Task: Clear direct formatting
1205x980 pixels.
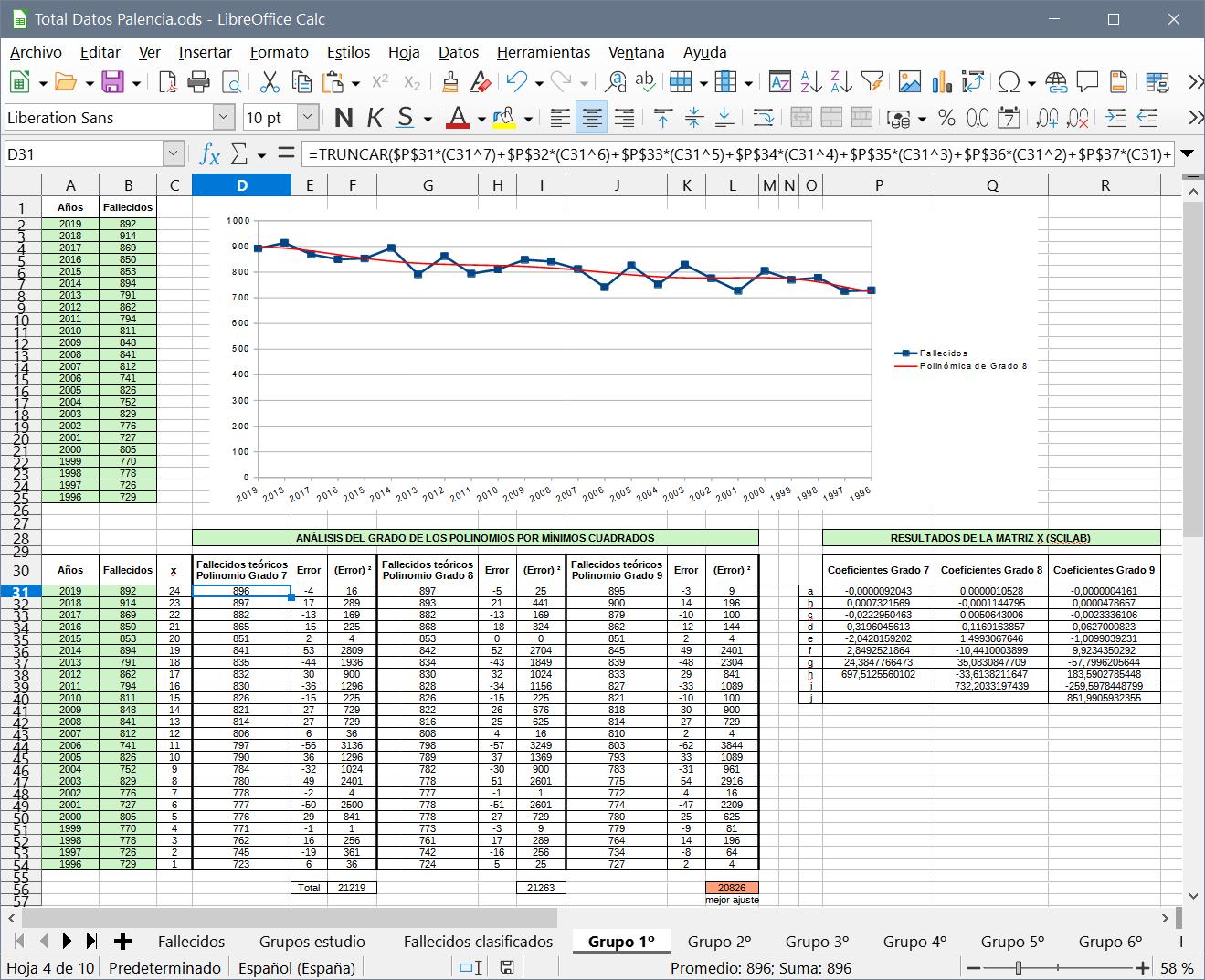Action: [481, 83]
